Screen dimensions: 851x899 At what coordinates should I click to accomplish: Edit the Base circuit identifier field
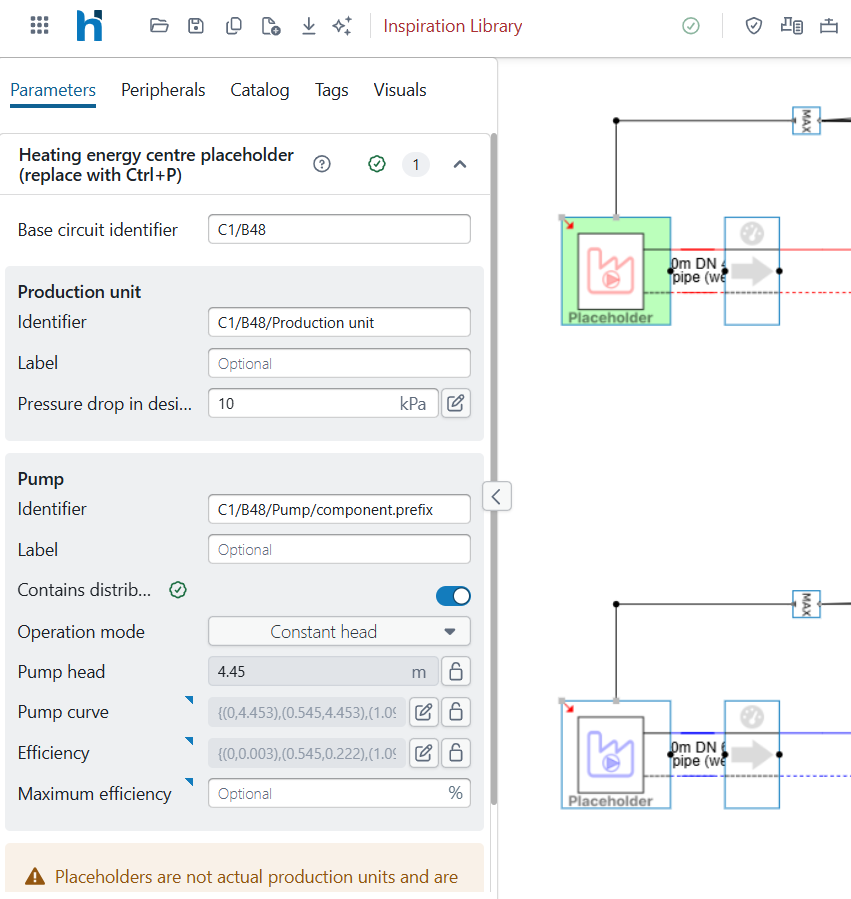339,229
